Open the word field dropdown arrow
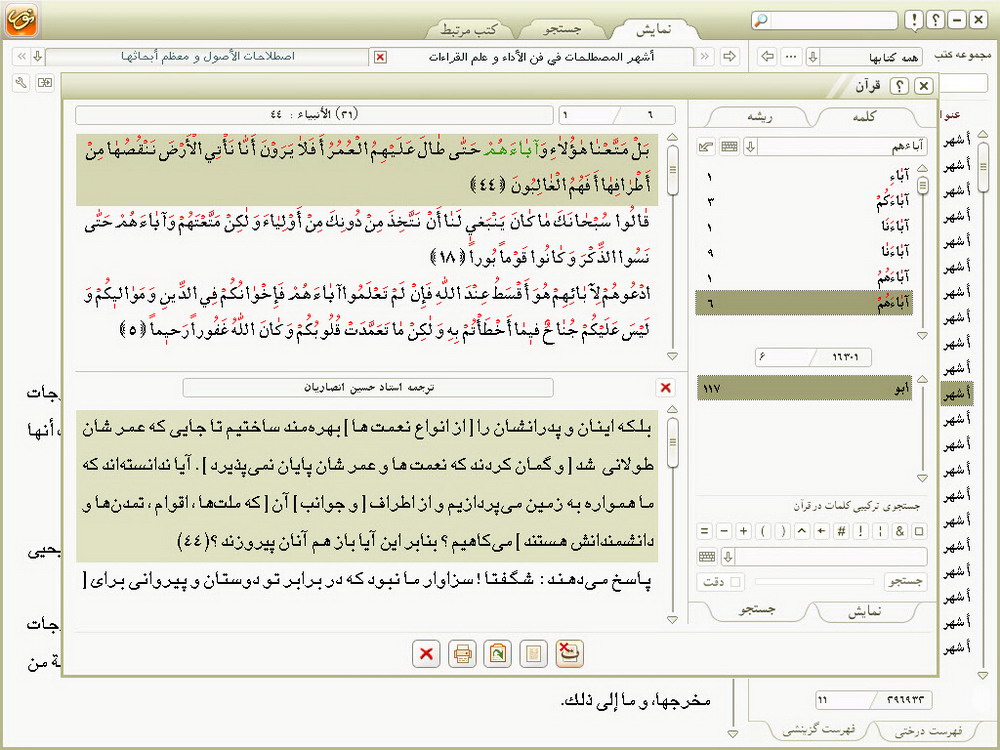 click(751, 147)
